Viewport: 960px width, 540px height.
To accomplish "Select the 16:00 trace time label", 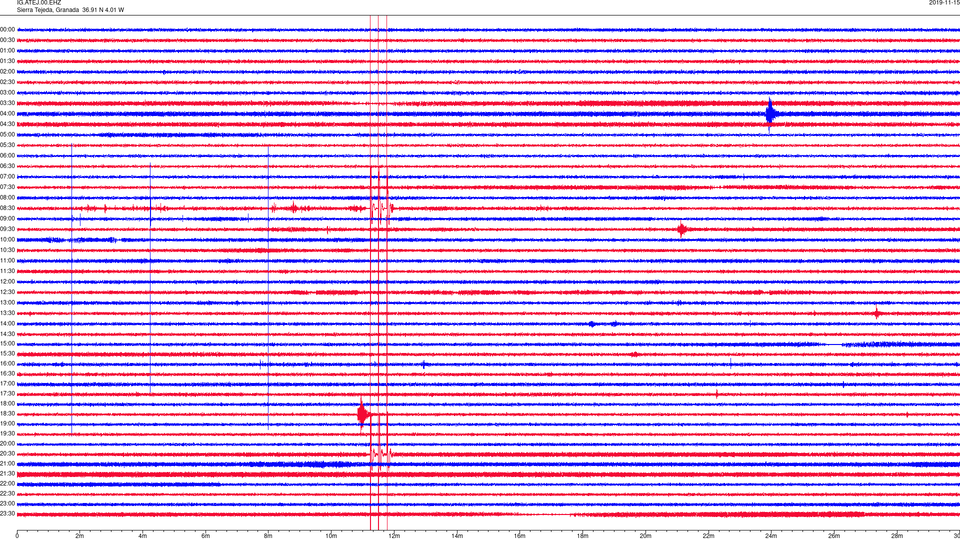I will 8,364.
